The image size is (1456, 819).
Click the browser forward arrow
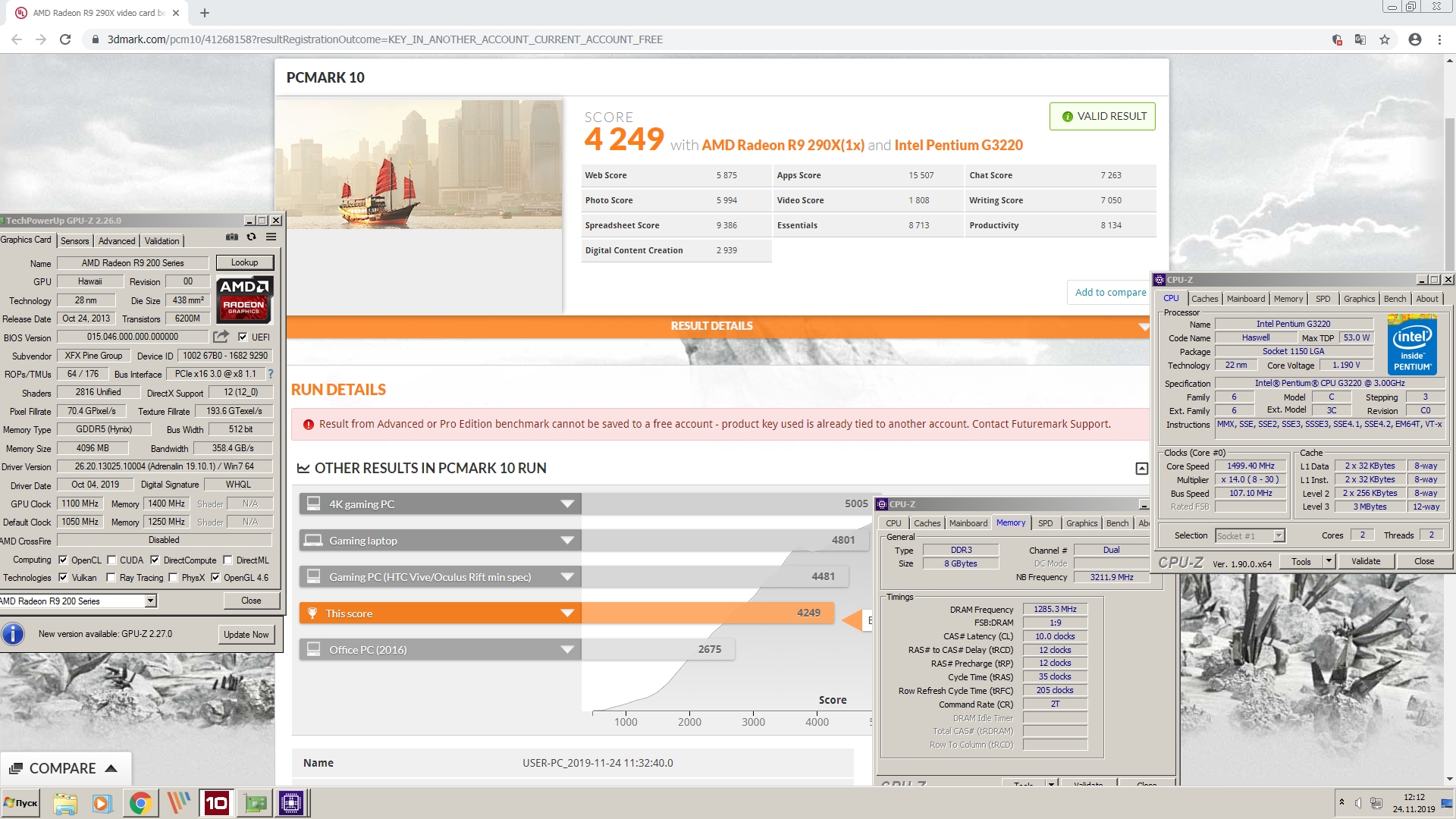(x=41, y=39)
